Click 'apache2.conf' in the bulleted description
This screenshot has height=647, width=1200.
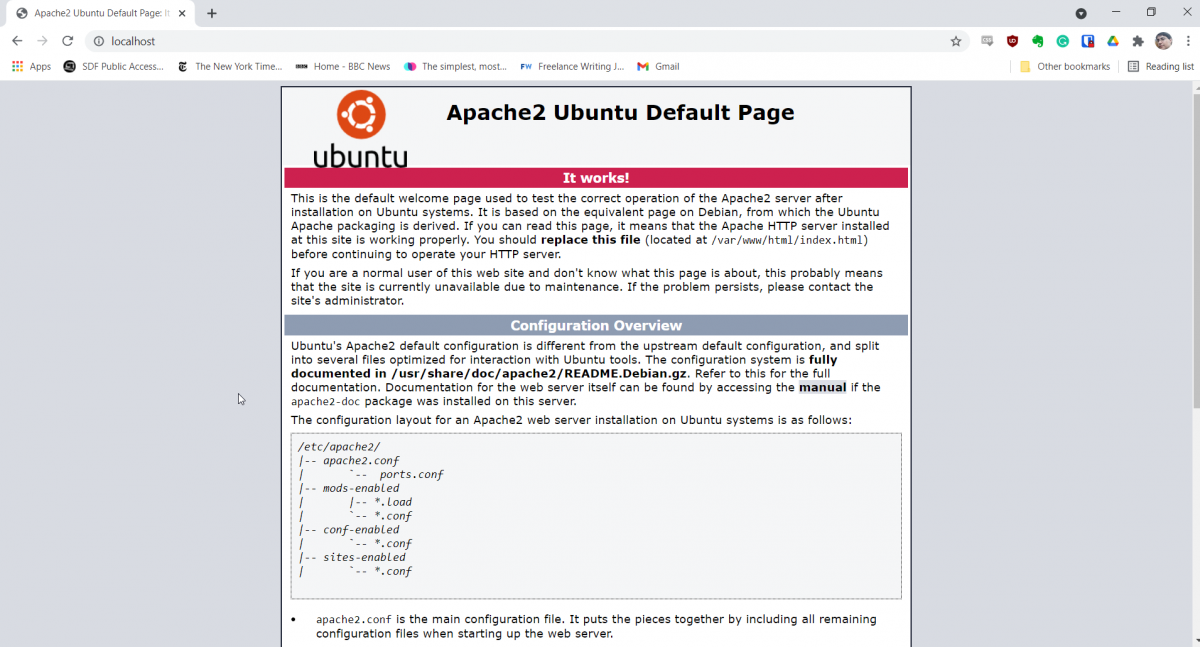pos(354,619)
